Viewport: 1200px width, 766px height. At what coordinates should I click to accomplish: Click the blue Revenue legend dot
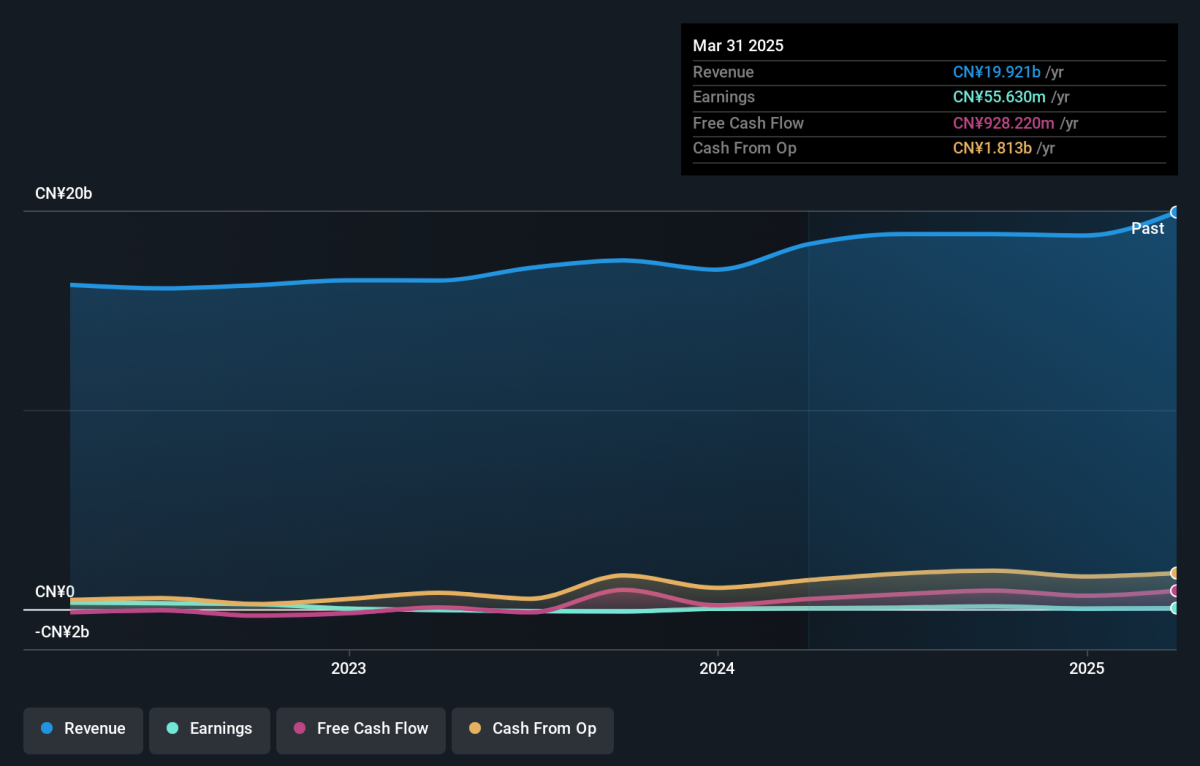(x=47, y=729)
